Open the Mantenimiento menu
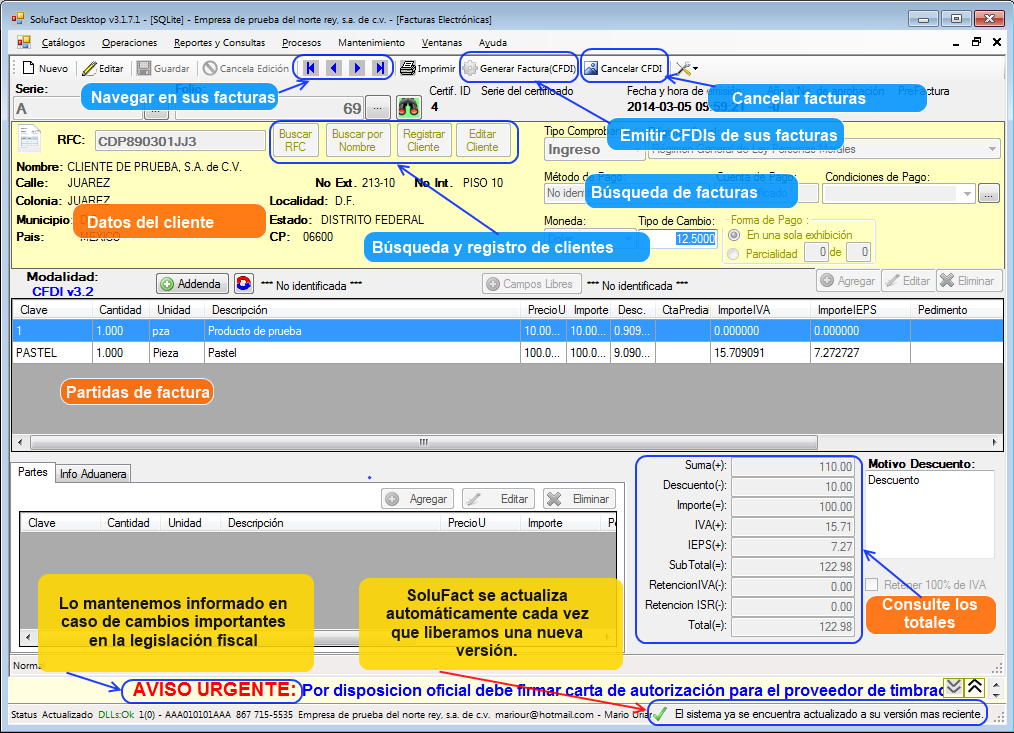1014x733 pixels. (371, 43)
